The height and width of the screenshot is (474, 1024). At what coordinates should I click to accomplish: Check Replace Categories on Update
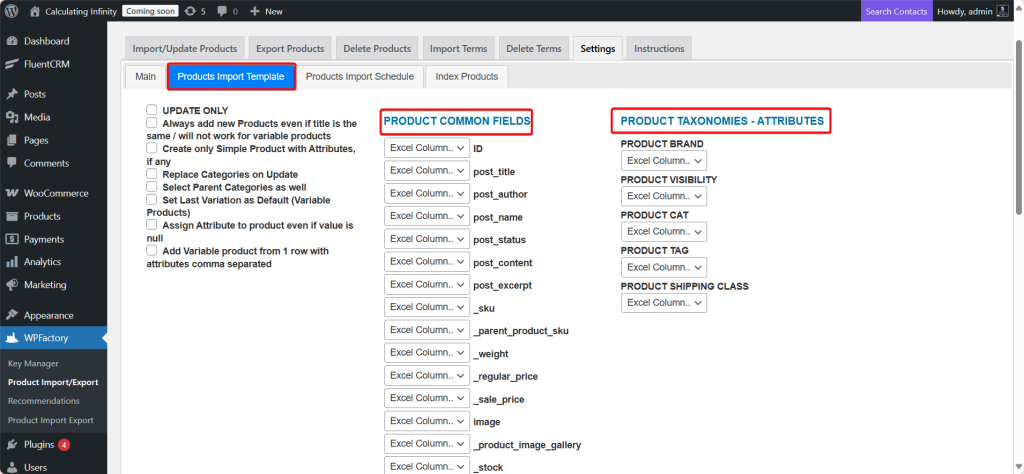152,173
